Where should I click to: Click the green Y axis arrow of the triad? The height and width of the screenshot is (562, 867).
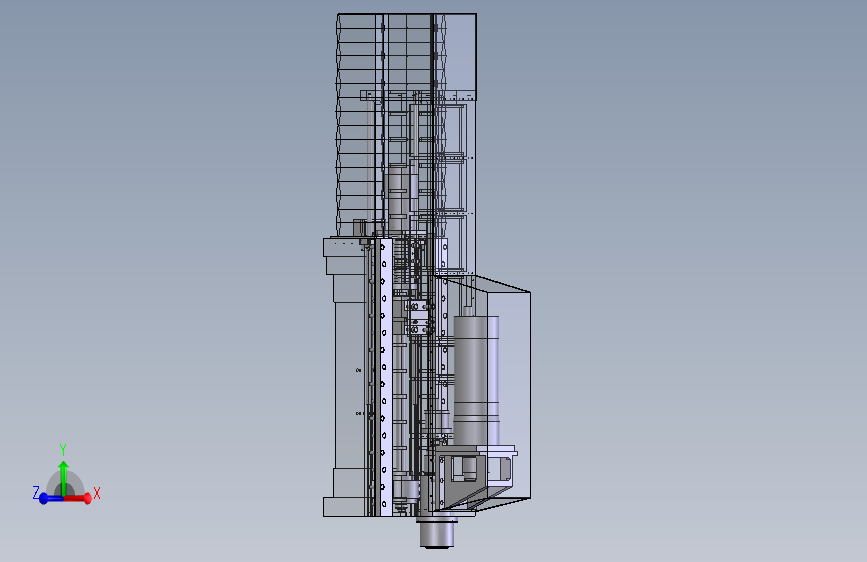(x=64, y=478)
